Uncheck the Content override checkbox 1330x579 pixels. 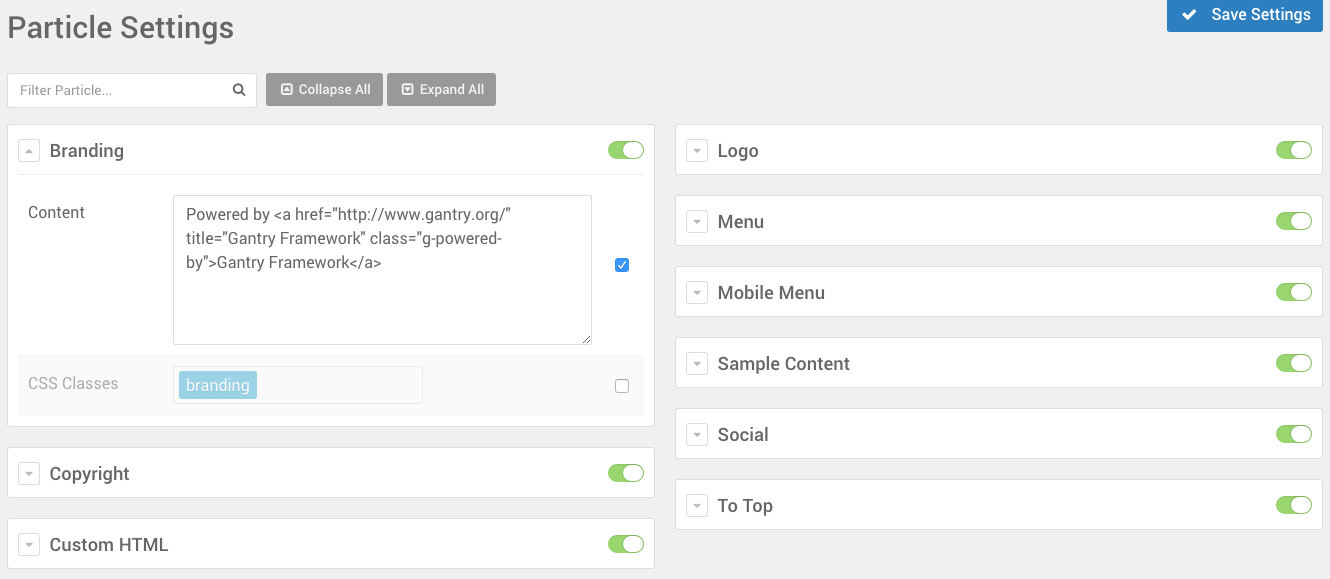(622, 265)
